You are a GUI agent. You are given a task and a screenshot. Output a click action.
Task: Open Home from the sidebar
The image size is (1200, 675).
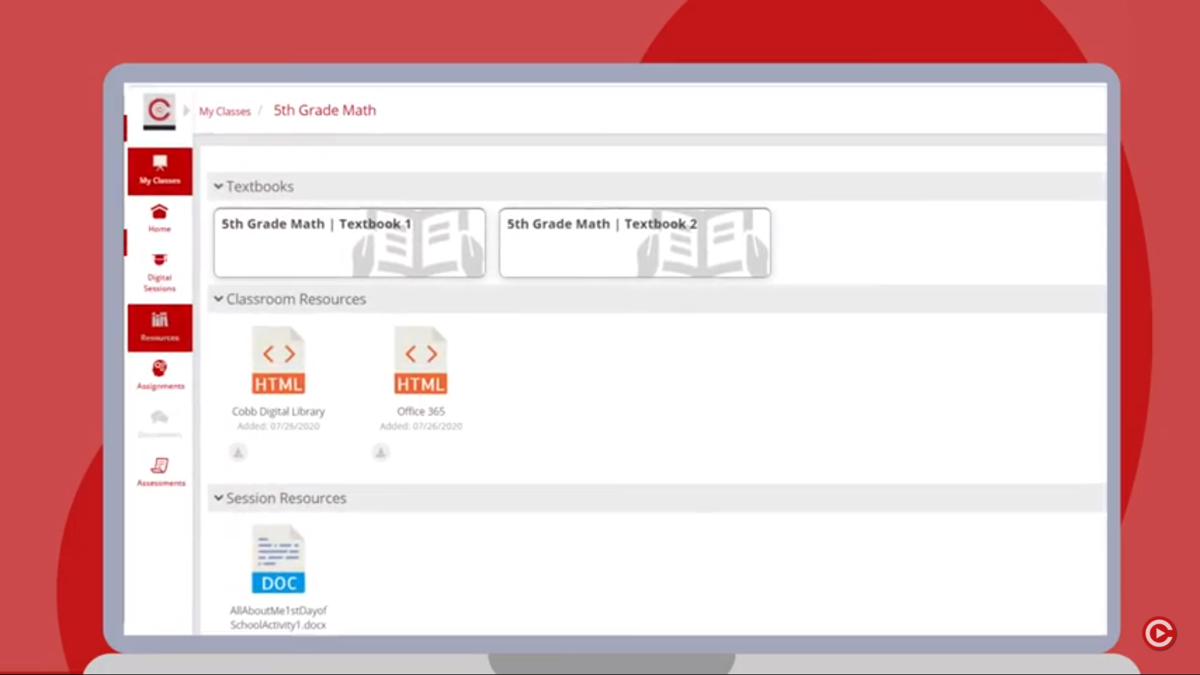160,218
